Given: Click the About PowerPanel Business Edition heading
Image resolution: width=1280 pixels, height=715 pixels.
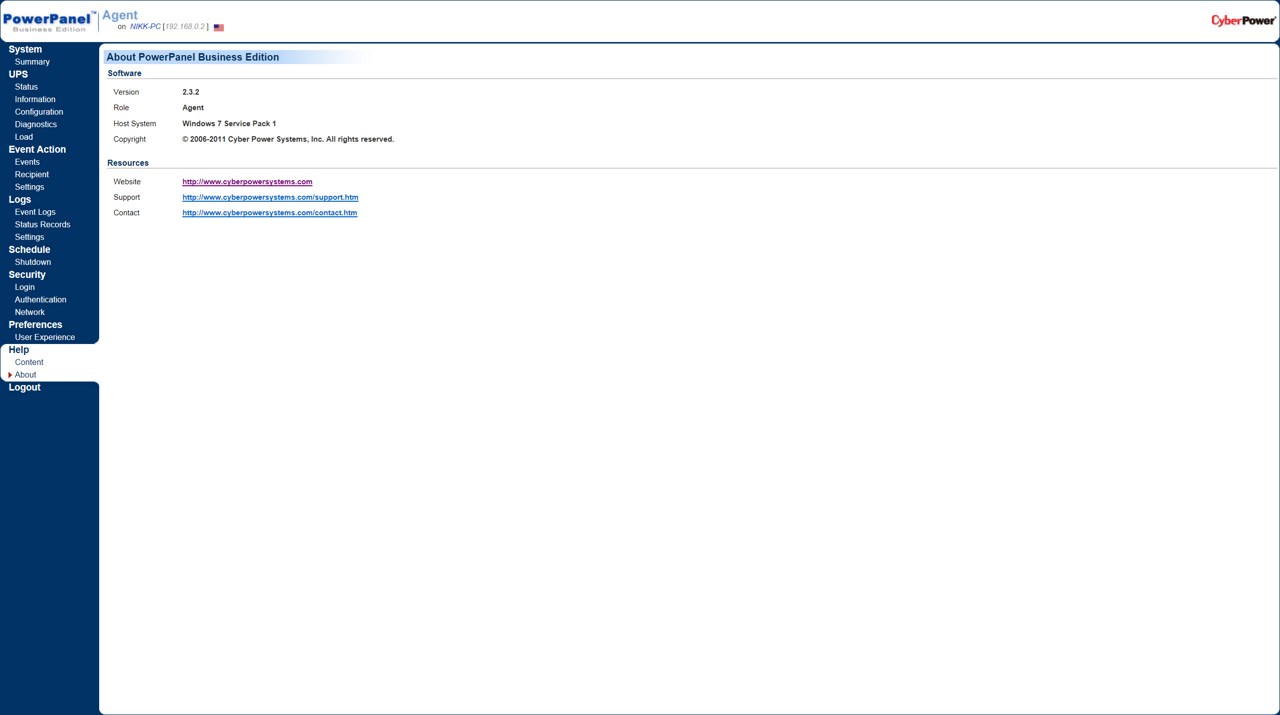Looking at the screenshot, I should click(193, 57).
